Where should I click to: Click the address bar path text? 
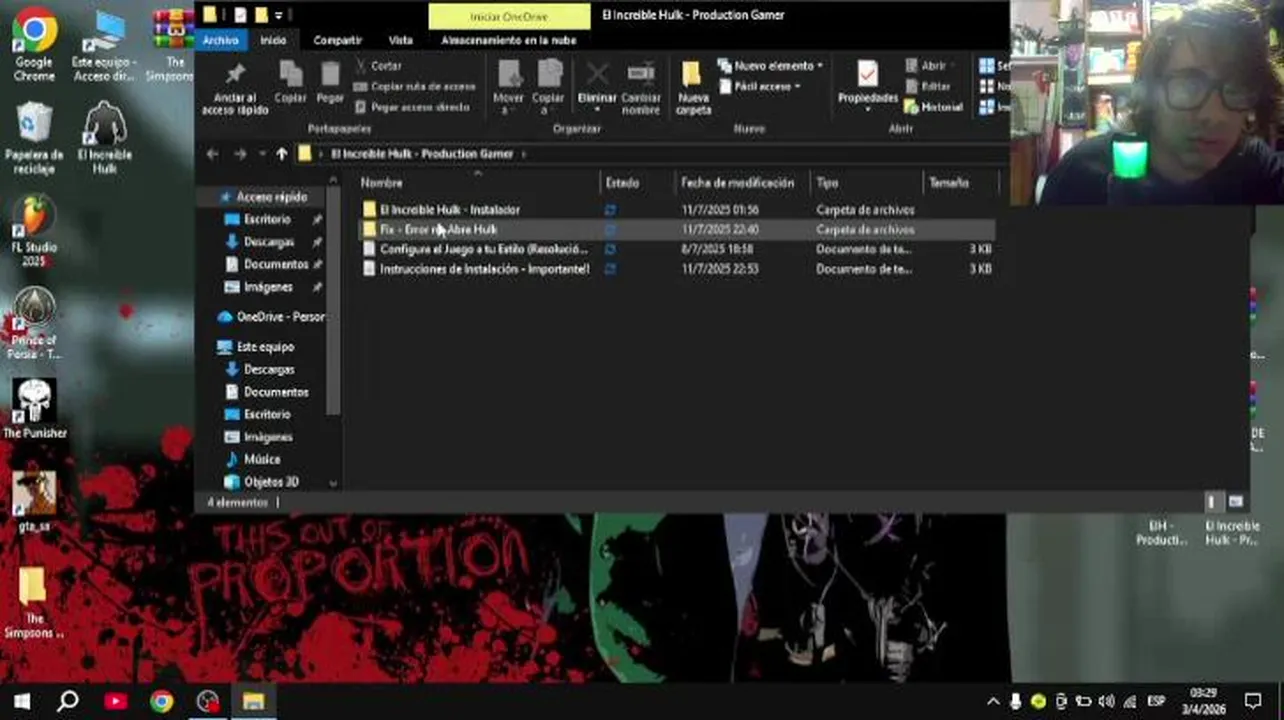click(x=421, y=154)
